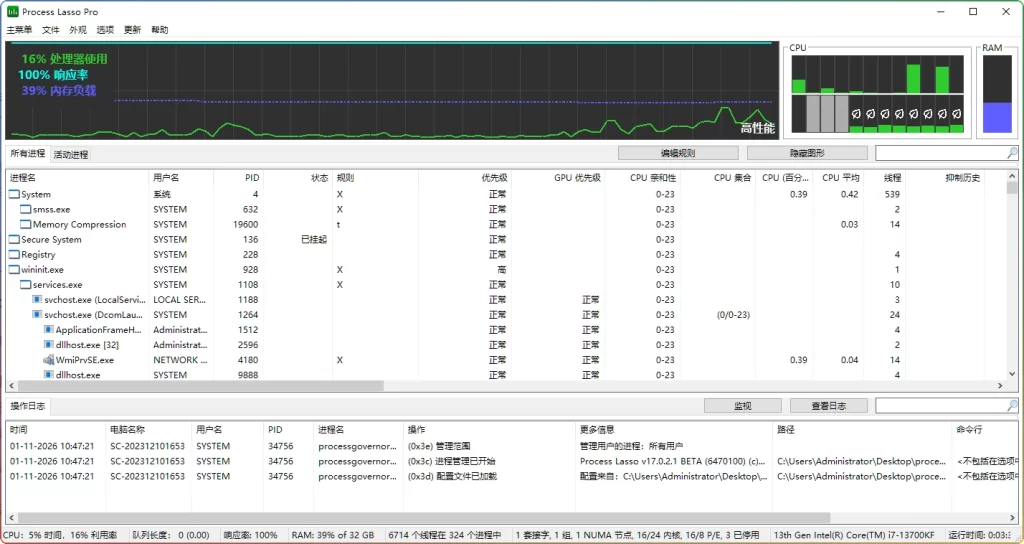This screenshot has height=544, width=1024.
Task: Sort the log by 时间 column
Action: tap(56, 430)
